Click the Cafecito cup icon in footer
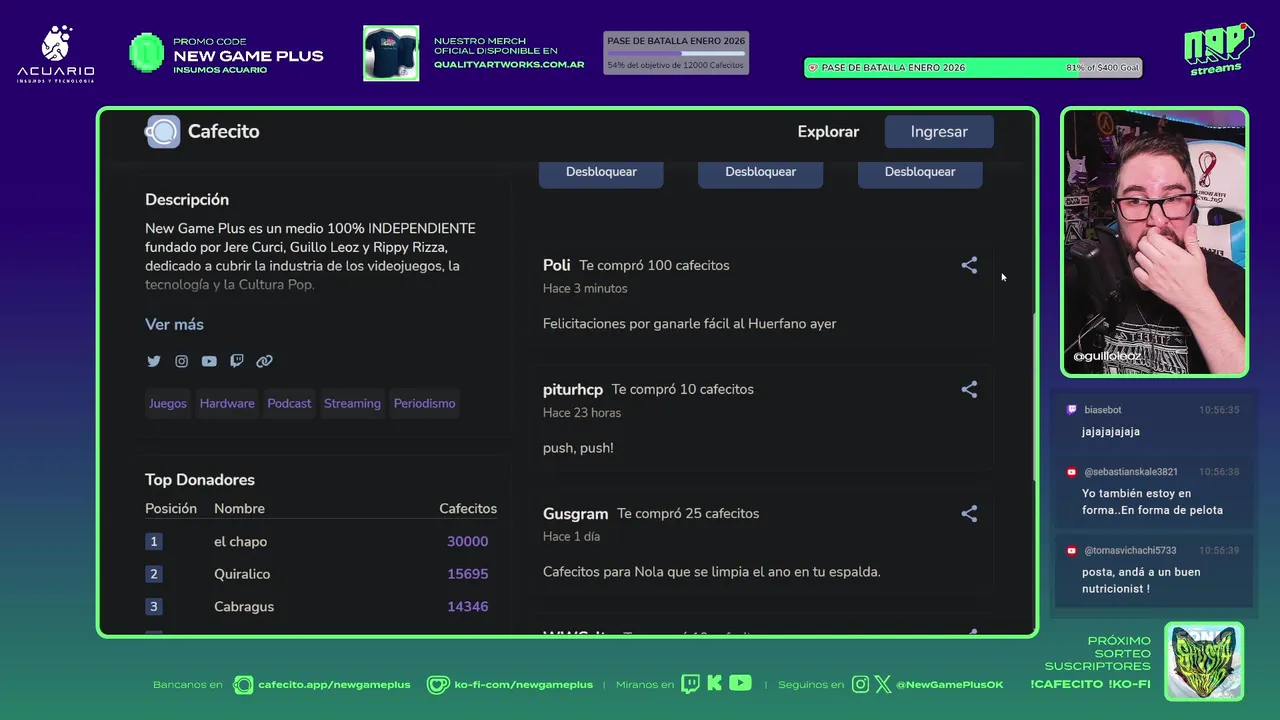Screen dimensions: 1280x720 (x=243, y=685)
